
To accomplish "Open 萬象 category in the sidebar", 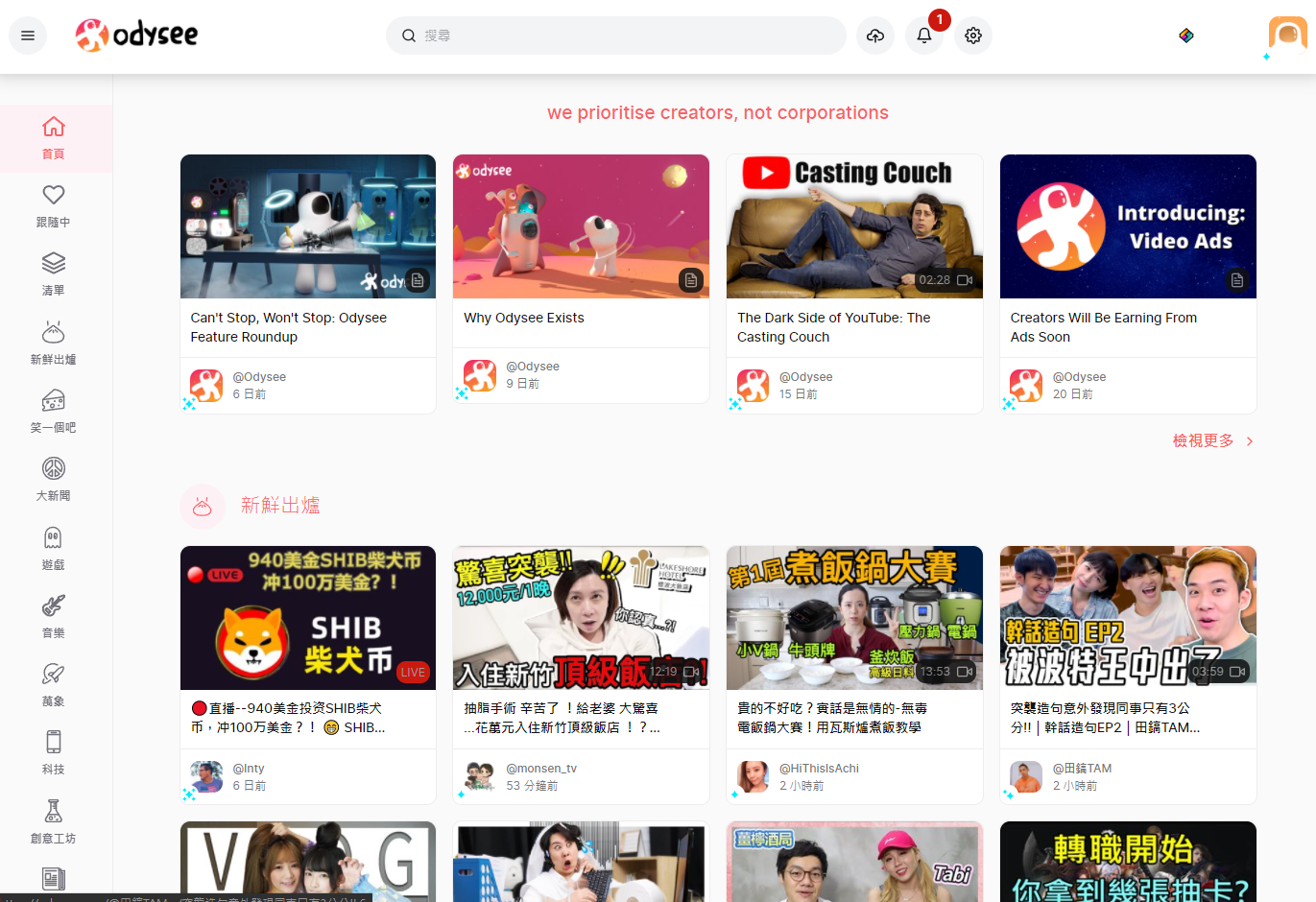I will coord(54,686).
